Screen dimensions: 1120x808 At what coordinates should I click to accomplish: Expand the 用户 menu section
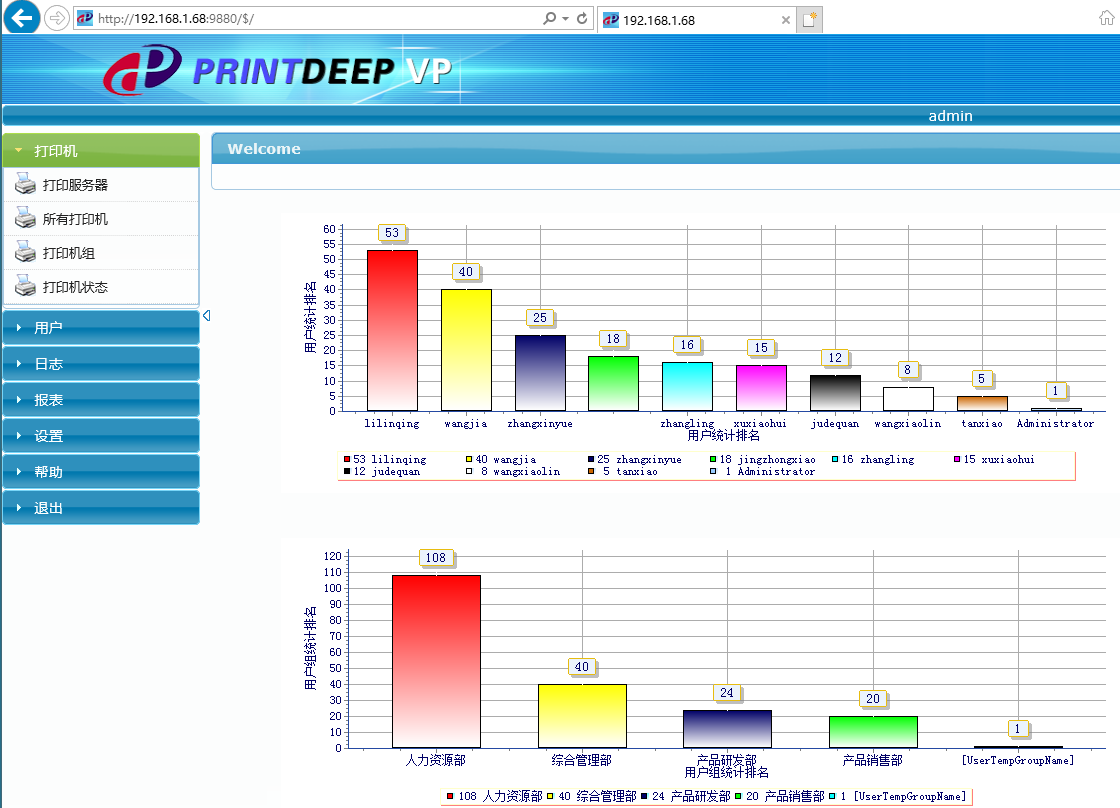click(101, 327)
